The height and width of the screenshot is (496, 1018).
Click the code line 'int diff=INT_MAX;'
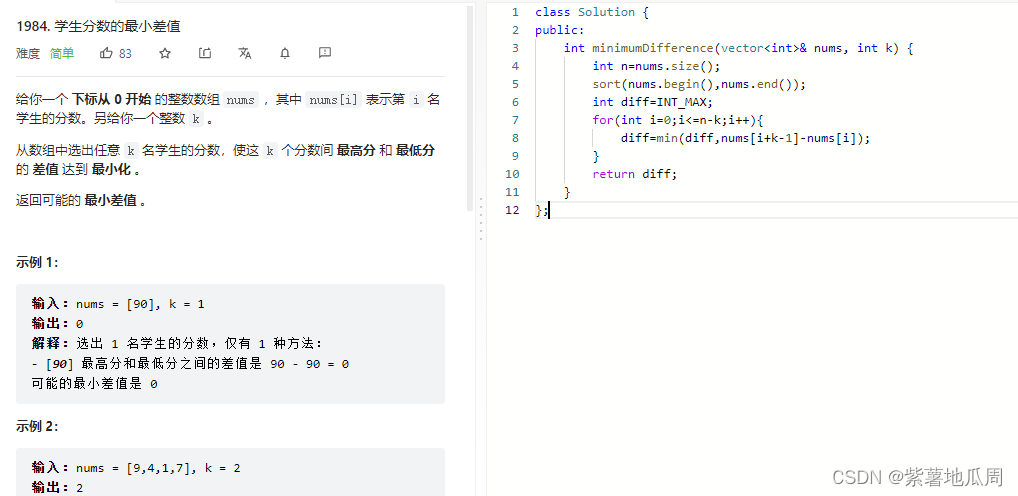pos(652,102)
